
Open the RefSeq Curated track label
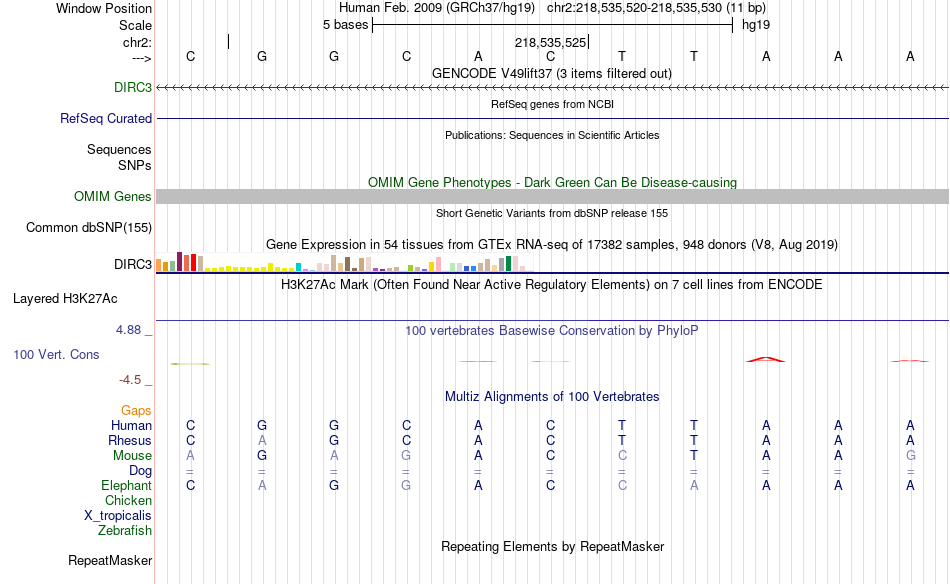pyautogui.click(x=106, y=118)
